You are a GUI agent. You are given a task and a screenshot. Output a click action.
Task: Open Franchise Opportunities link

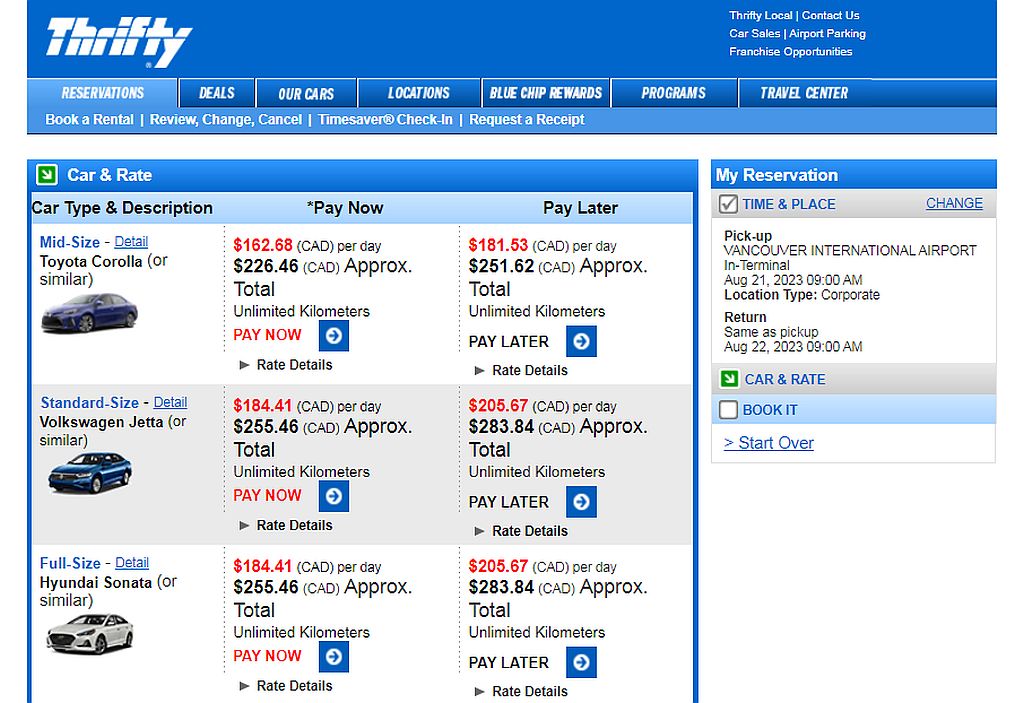(791, 52)
